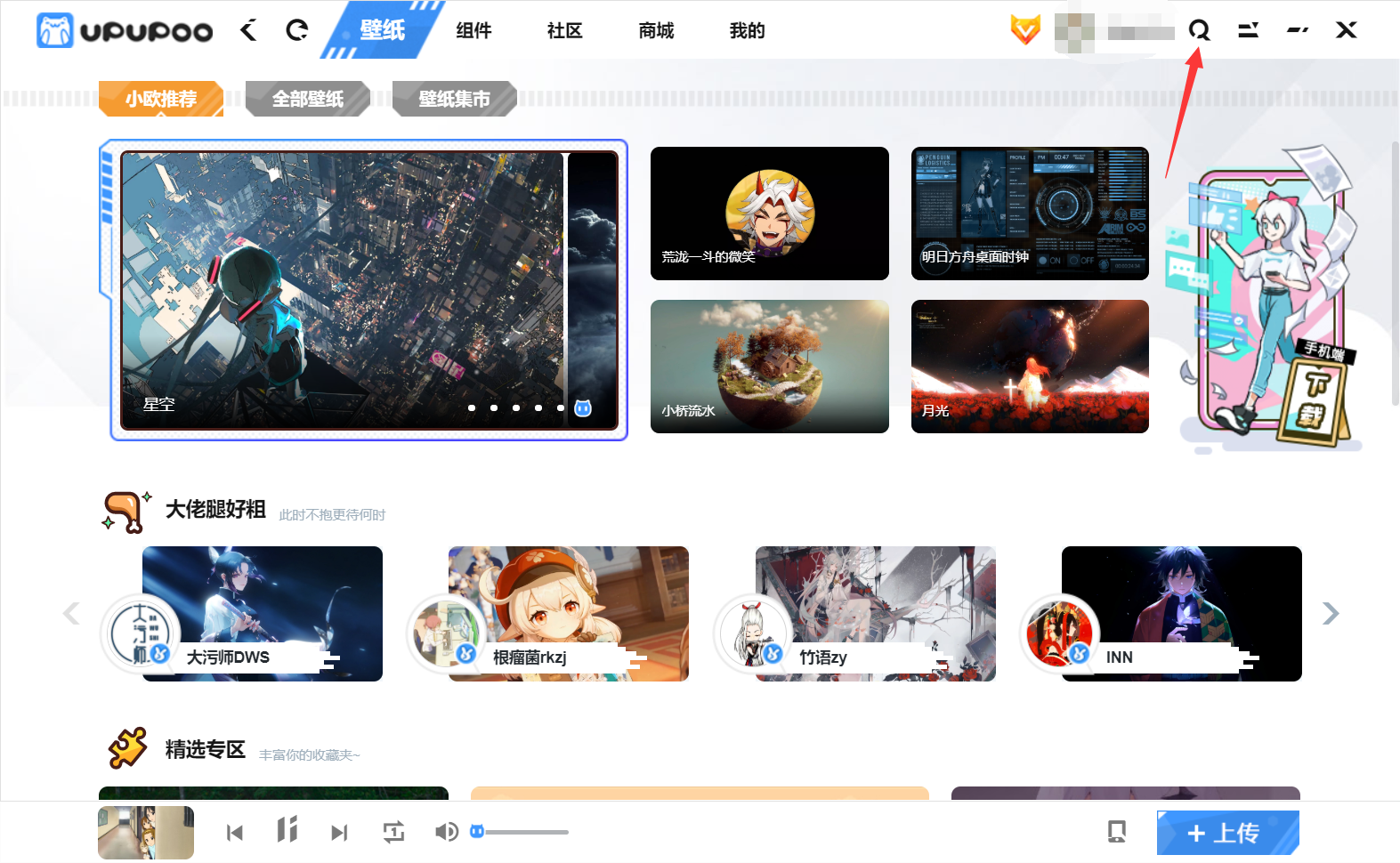Adjust the volume slider
The height and width of the screenshot is (863, 1400).
525,832
